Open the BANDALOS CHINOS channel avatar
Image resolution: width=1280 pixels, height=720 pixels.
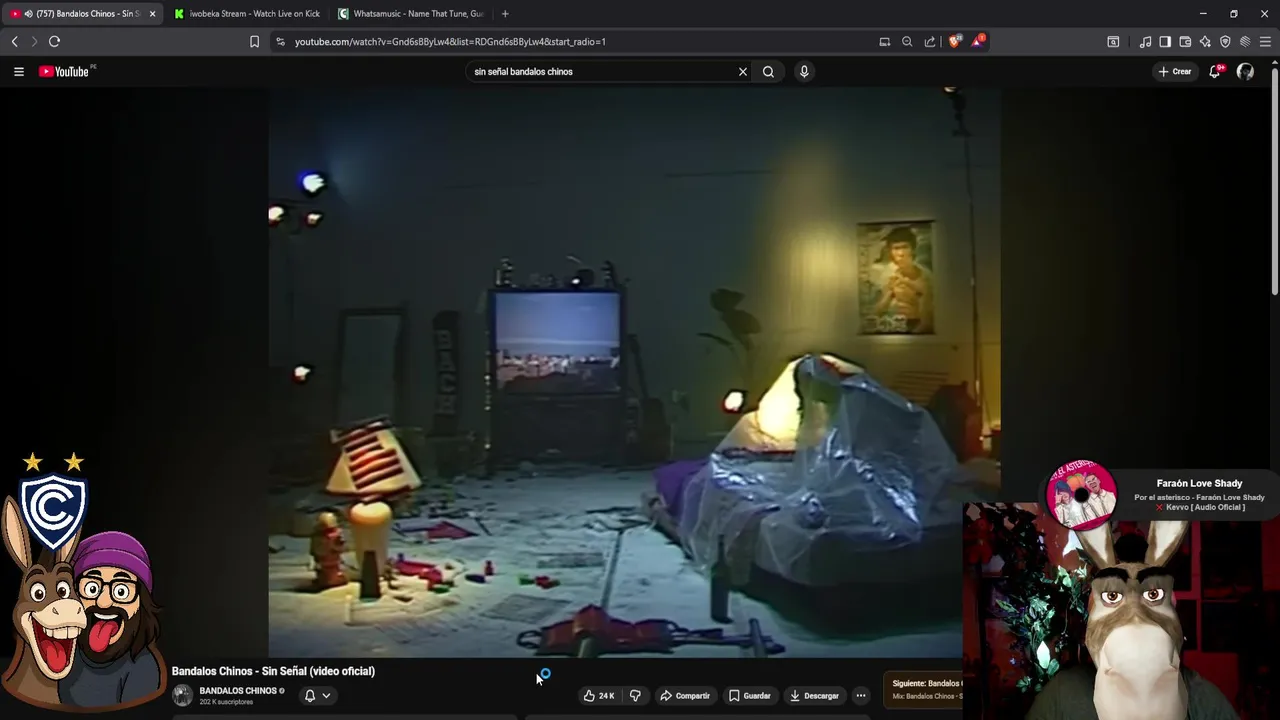(x=182, y=695)
